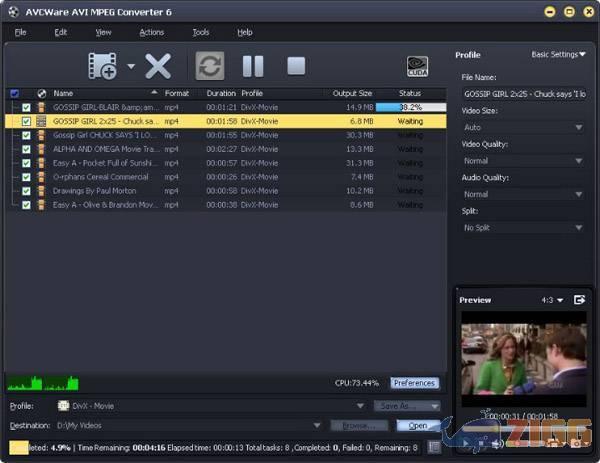Pause the conversion

(x=253, y=67)
